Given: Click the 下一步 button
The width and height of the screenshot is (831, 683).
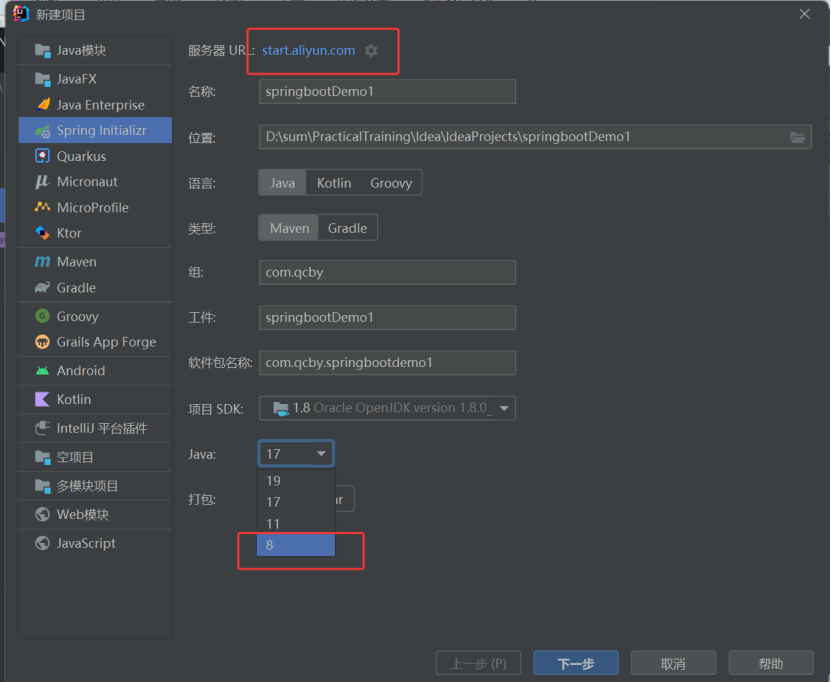Looking at the screenshot, I should [x=576, y=663].
